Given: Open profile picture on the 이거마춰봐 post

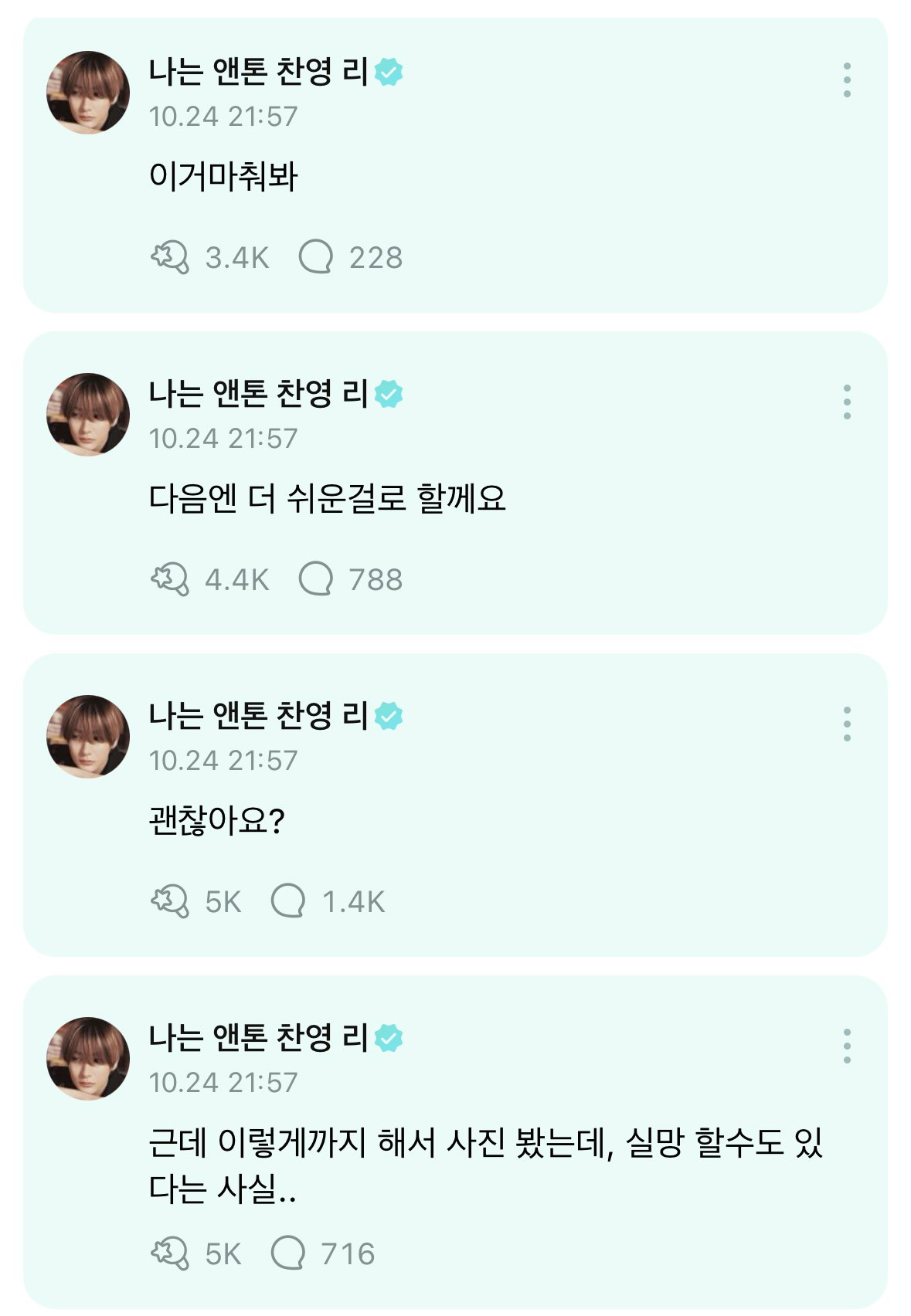Looking at the screenshot, I should point(88,93).
